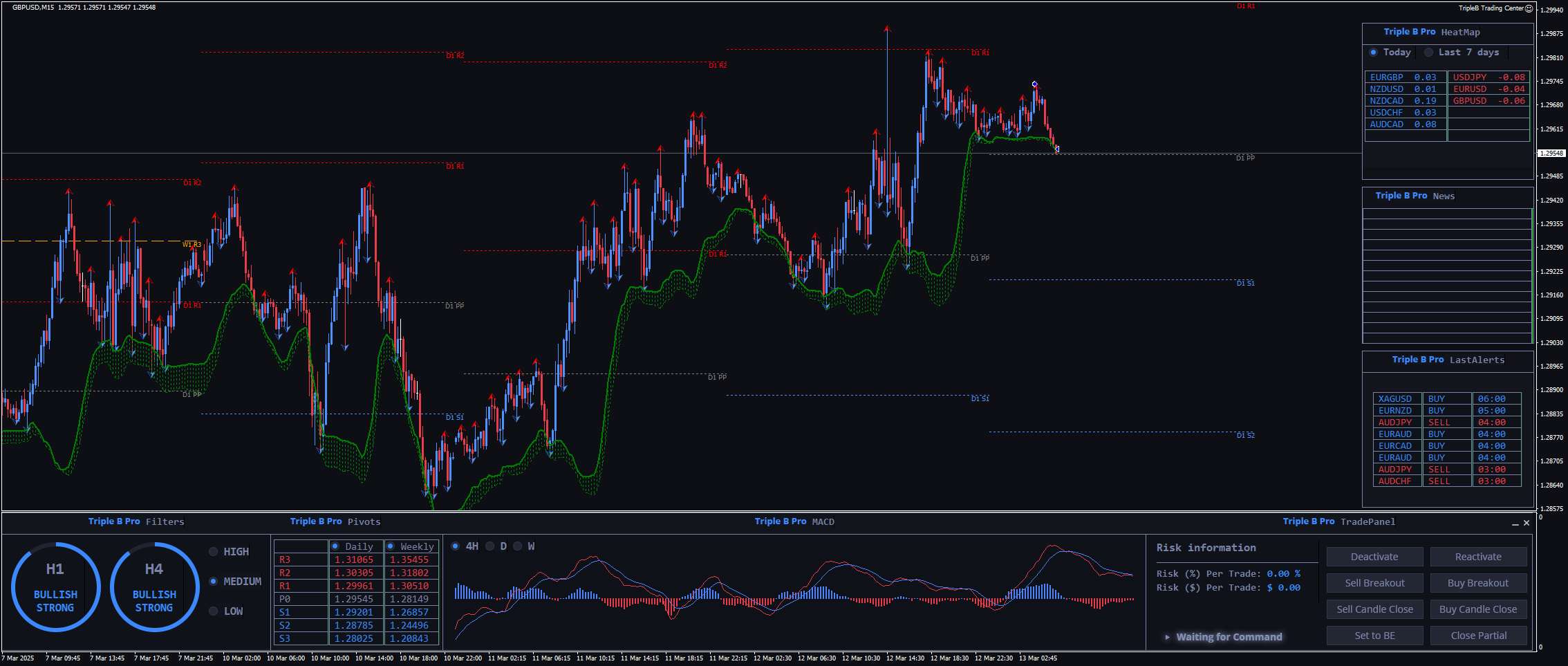Screen dimensions: 1568x666
Task: Click the H1 bullish strong circular gauge
Action: click(x=55, y=587)
